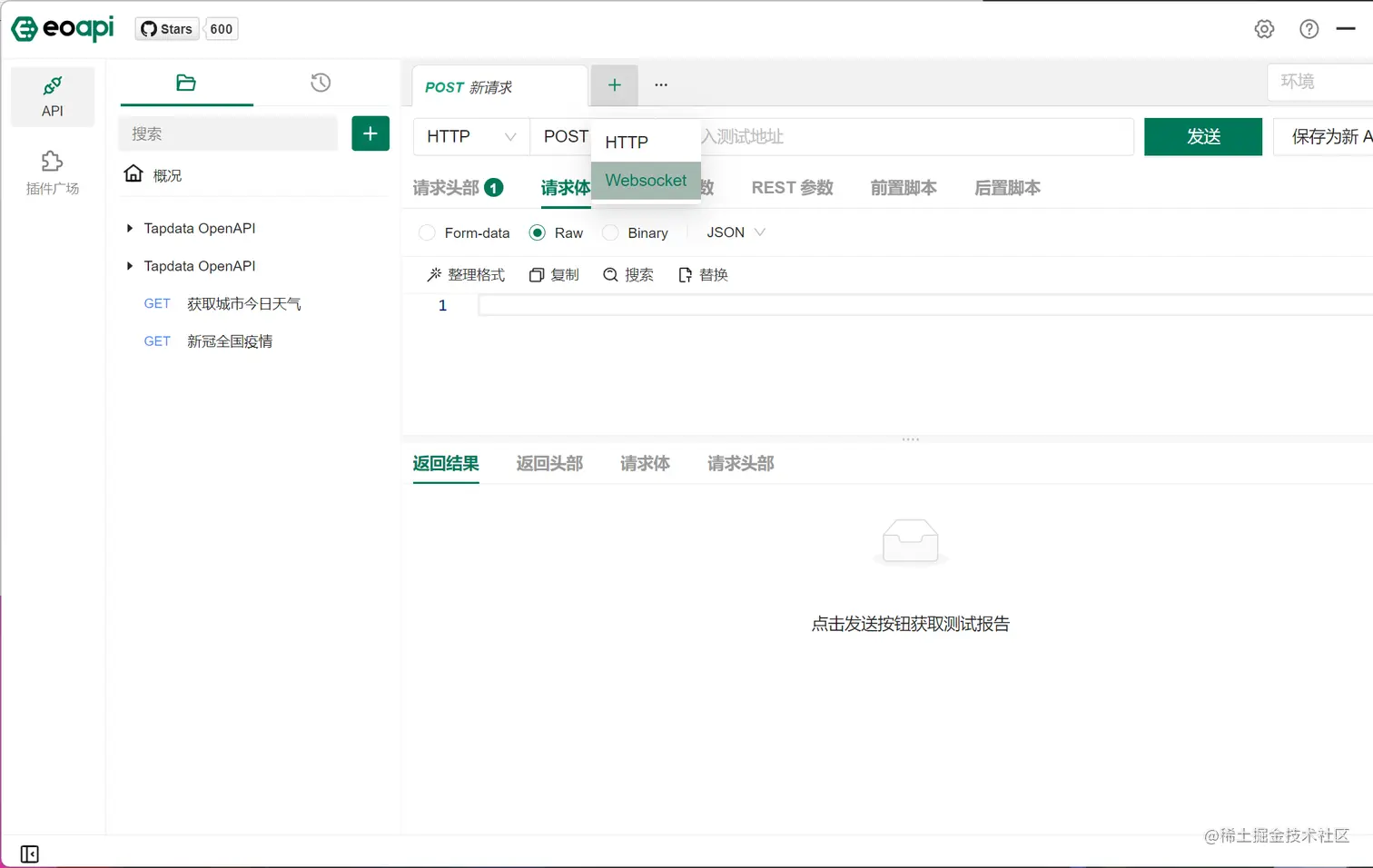Screen dimensions: 1373x868
Task: Click the 复制 copy icon
Action: [537, 274]
